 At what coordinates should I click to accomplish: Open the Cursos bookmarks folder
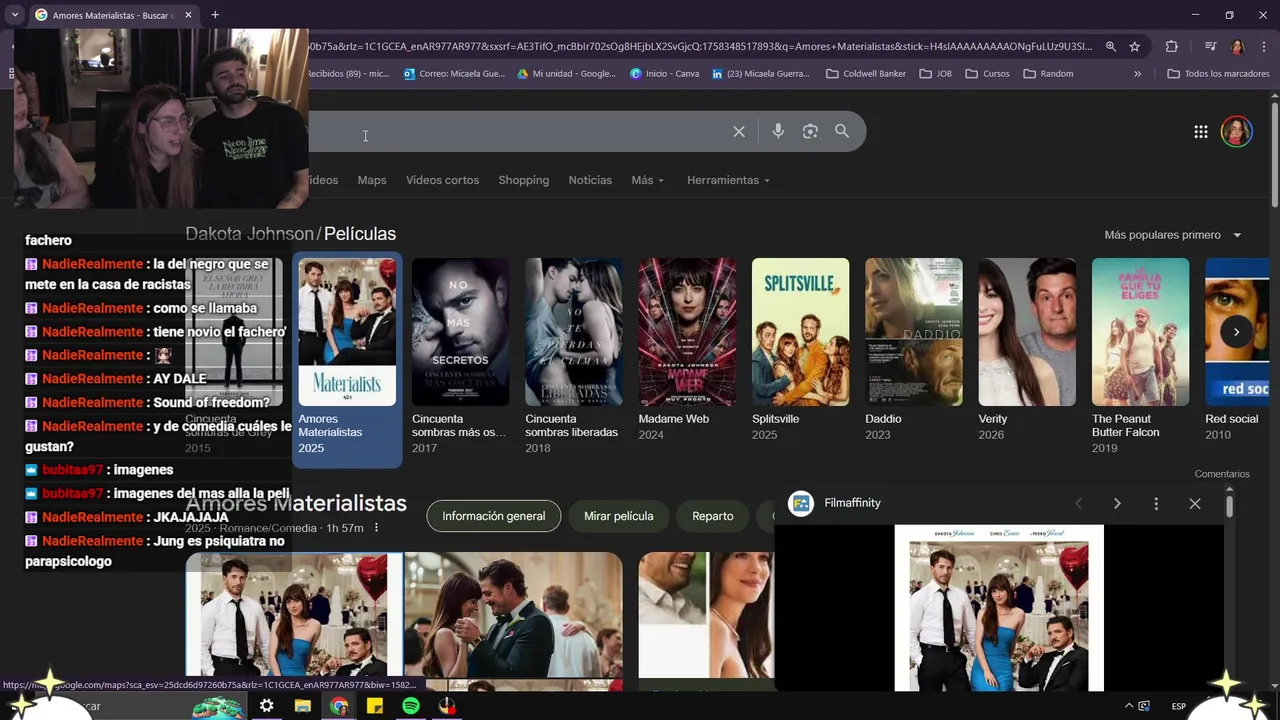[987, 73]
